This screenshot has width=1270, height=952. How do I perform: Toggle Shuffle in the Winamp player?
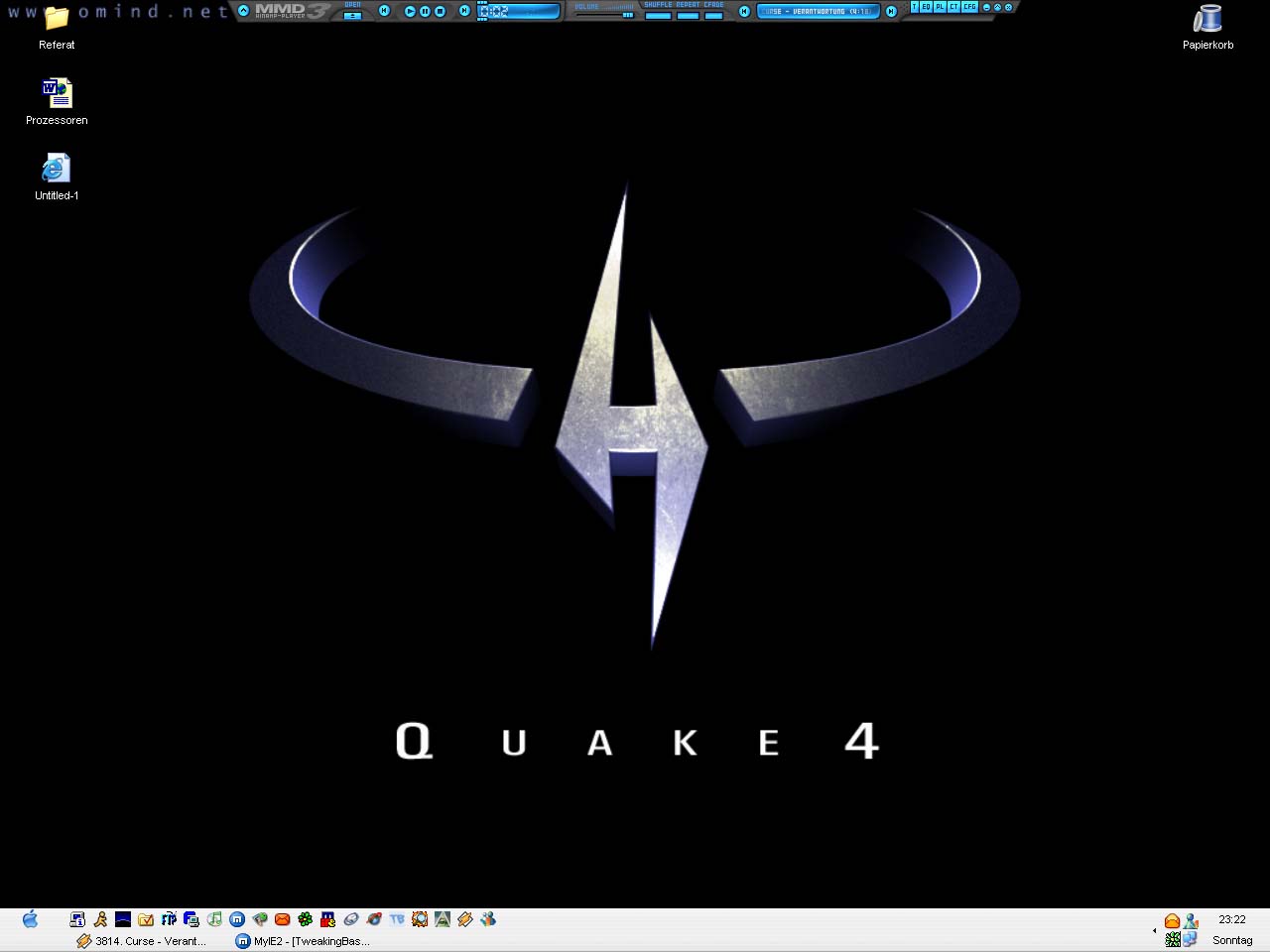tap(658, 15)
